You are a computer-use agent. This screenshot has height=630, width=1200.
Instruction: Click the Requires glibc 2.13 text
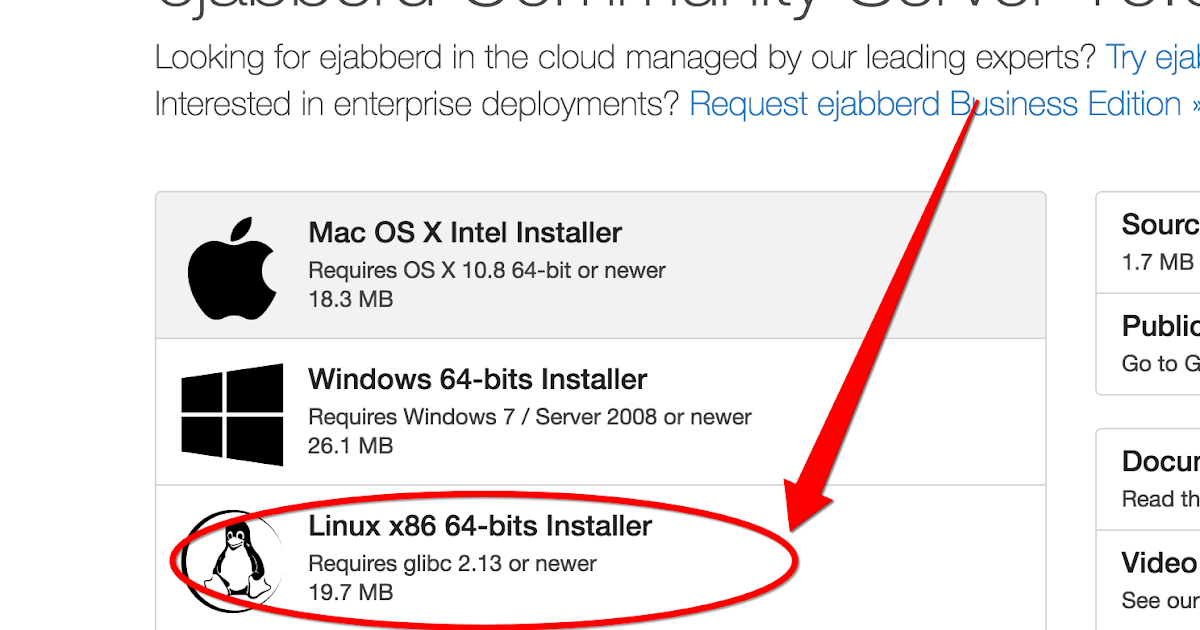[453, 563]
